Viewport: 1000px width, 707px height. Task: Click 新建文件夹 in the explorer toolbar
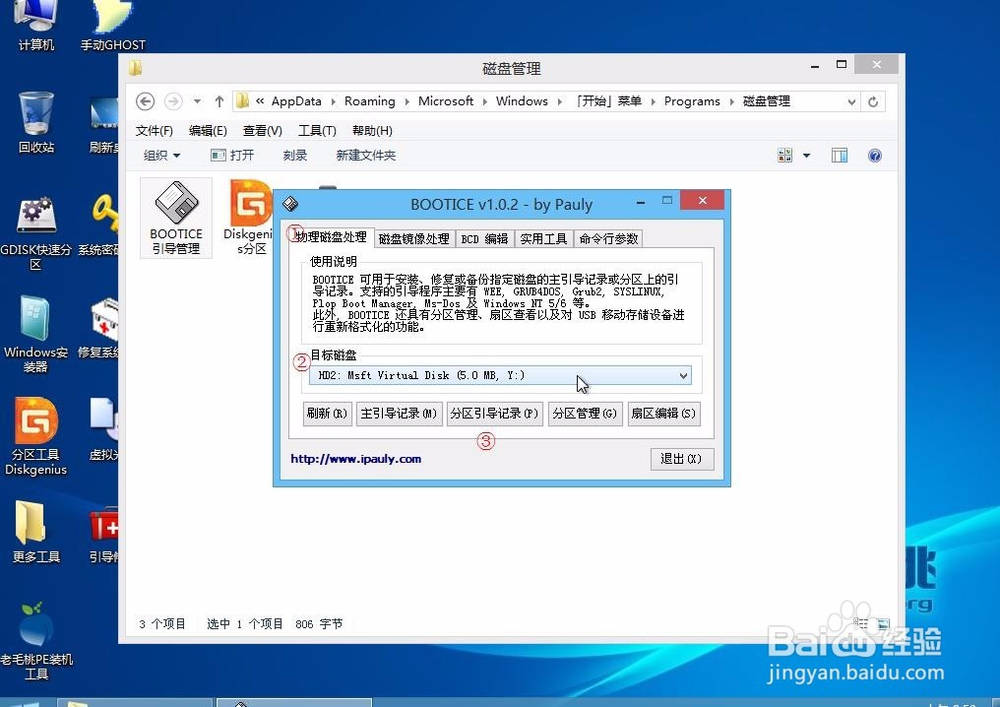(366, 156)
